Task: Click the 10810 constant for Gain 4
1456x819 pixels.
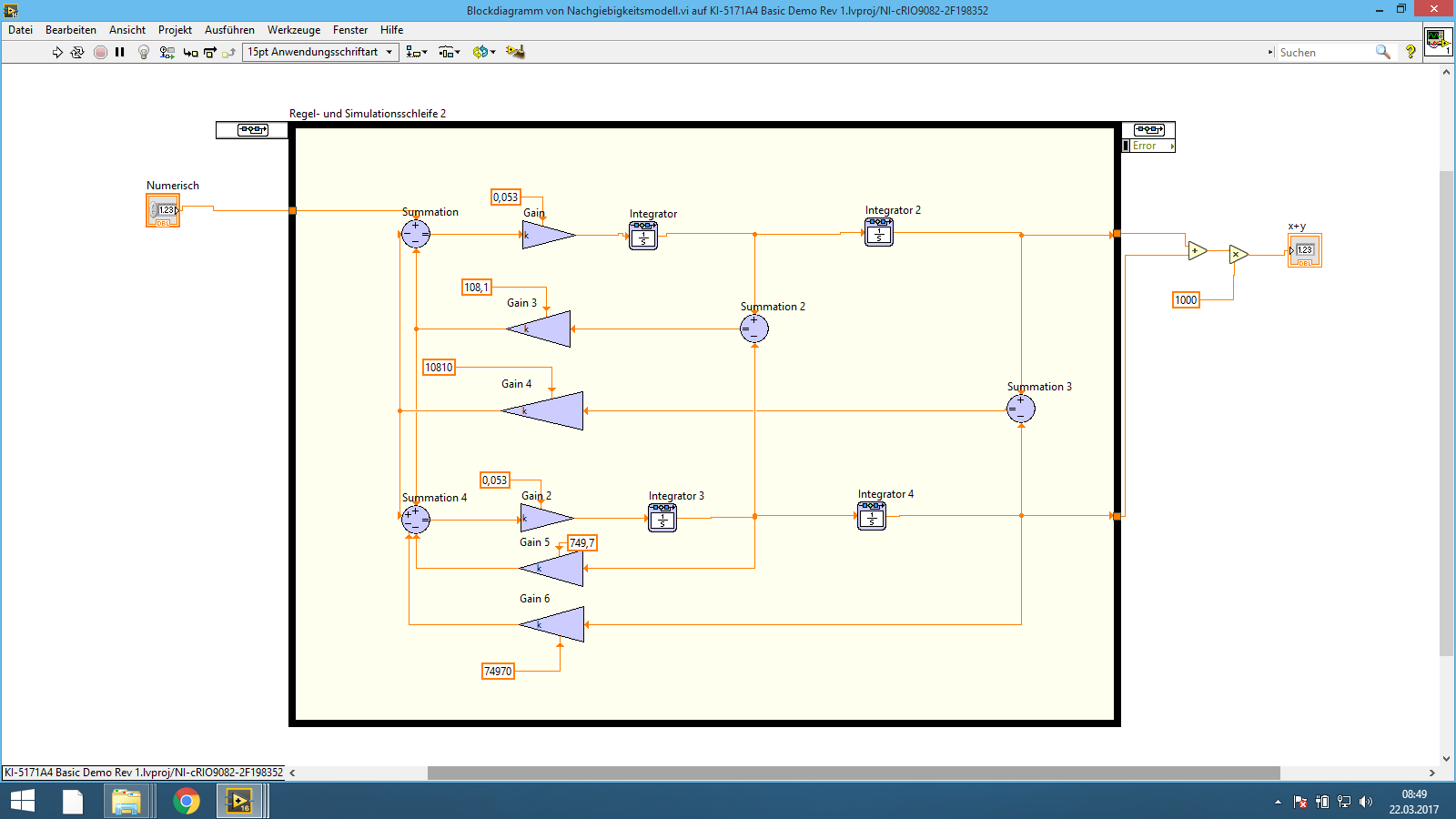Action: click(439, 368)
